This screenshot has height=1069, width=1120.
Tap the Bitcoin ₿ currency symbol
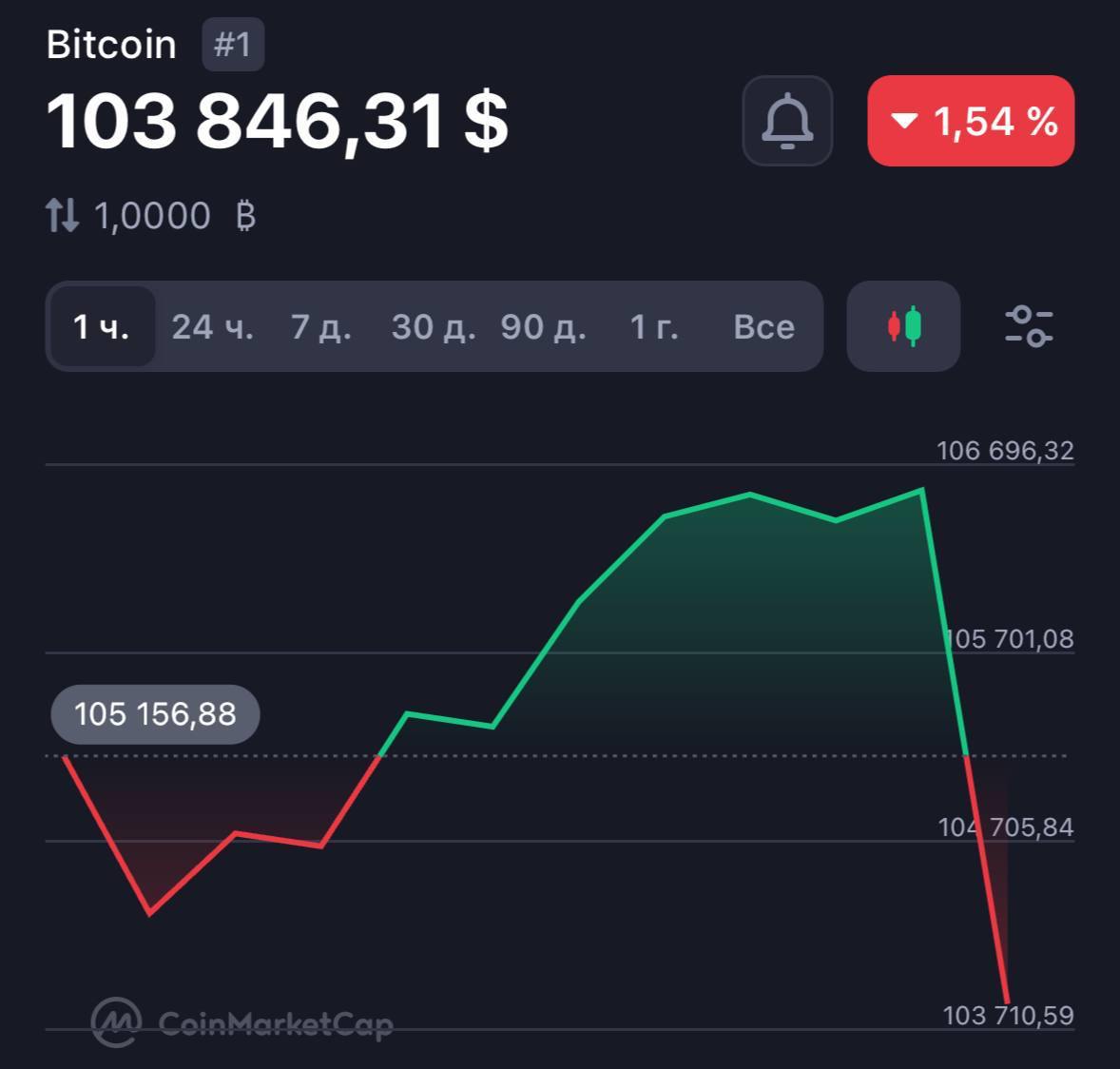245,217
